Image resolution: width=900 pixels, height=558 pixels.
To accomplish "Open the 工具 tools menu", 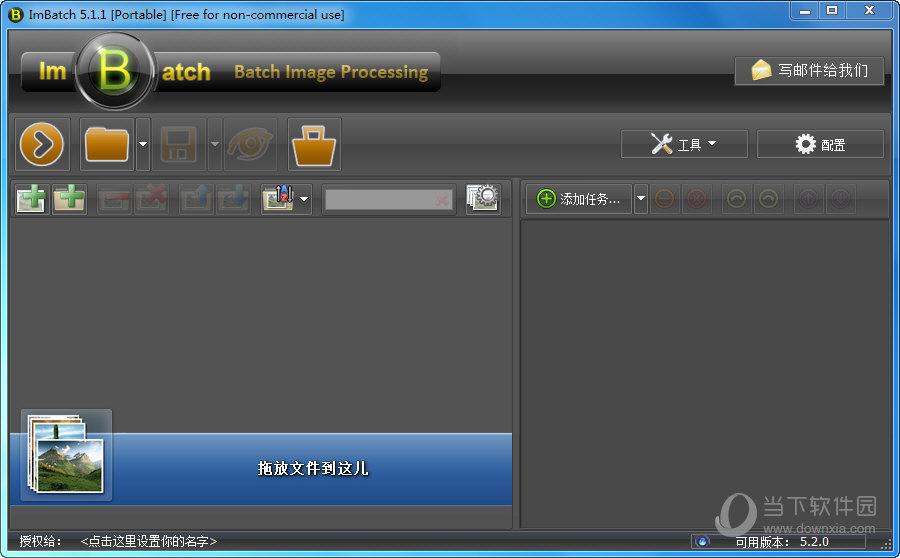I will [x=684, y=144].
